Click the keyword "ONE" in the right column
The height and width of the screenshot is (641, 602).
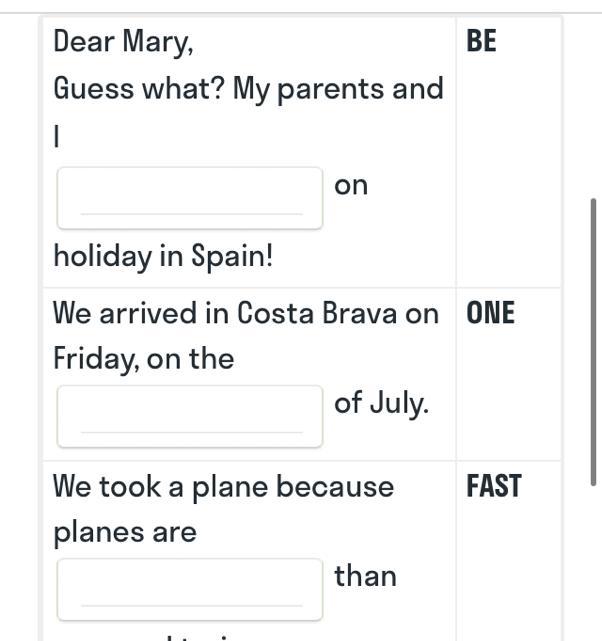[490, 314]
